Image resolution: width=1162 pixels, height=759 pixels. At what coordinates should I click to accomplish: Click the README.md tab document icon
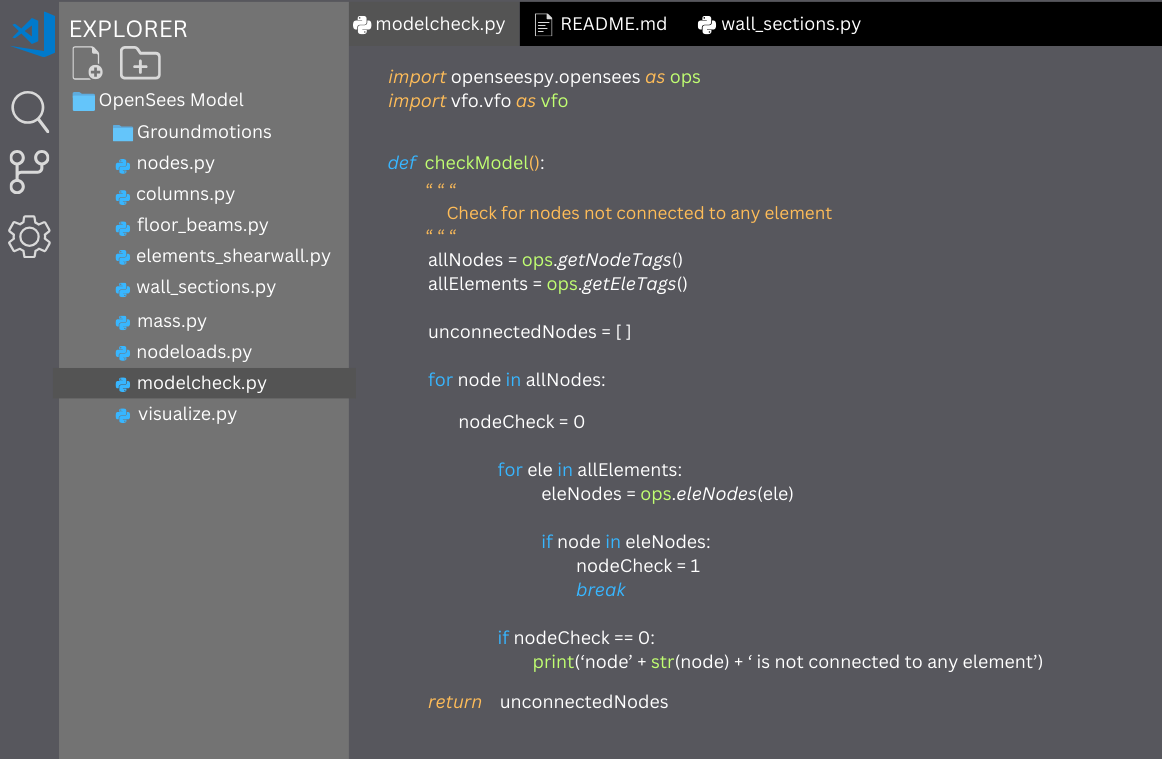543,24
